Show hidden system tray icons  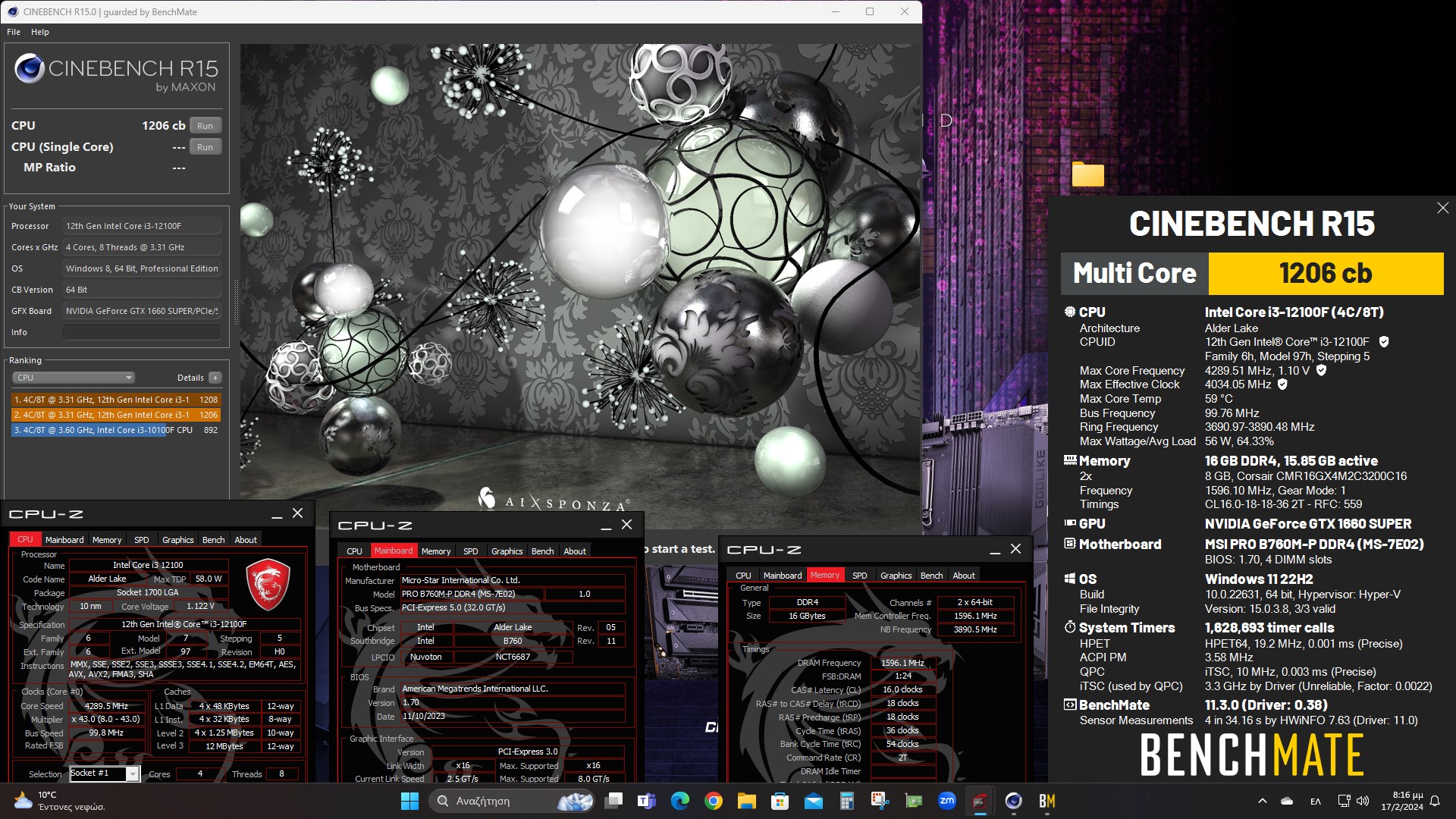click(1263, 801)
